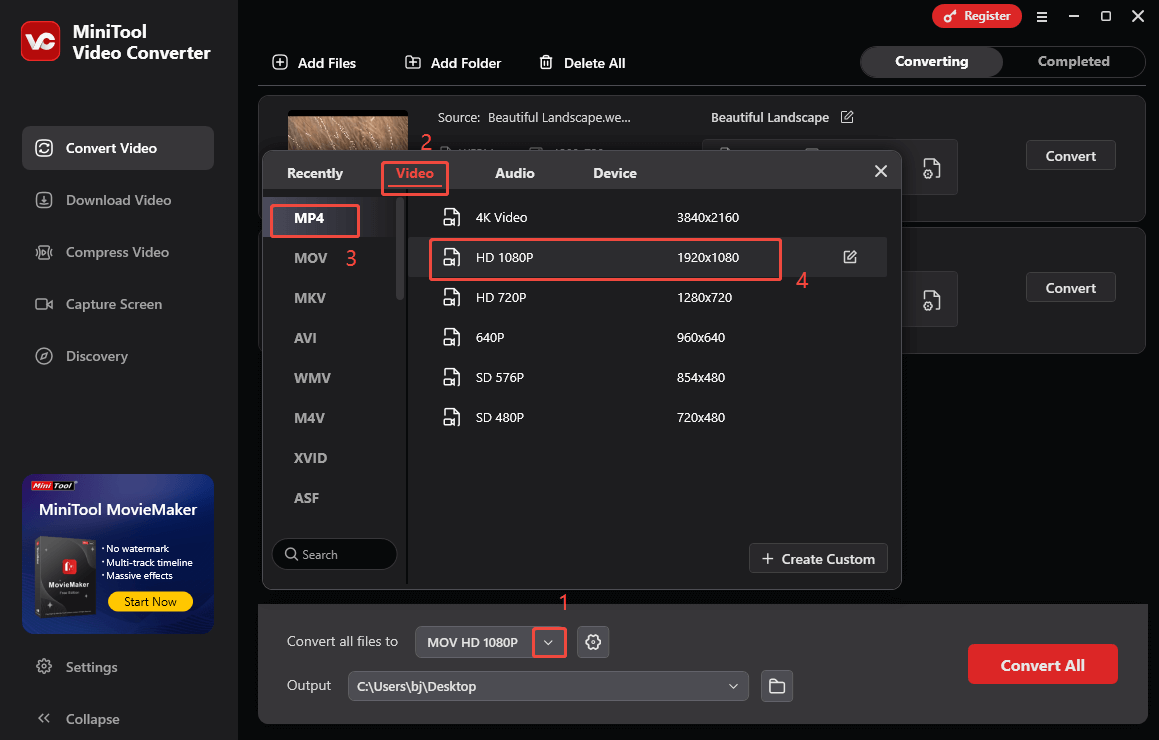Click Add Folder button

(x=453, y=63)
